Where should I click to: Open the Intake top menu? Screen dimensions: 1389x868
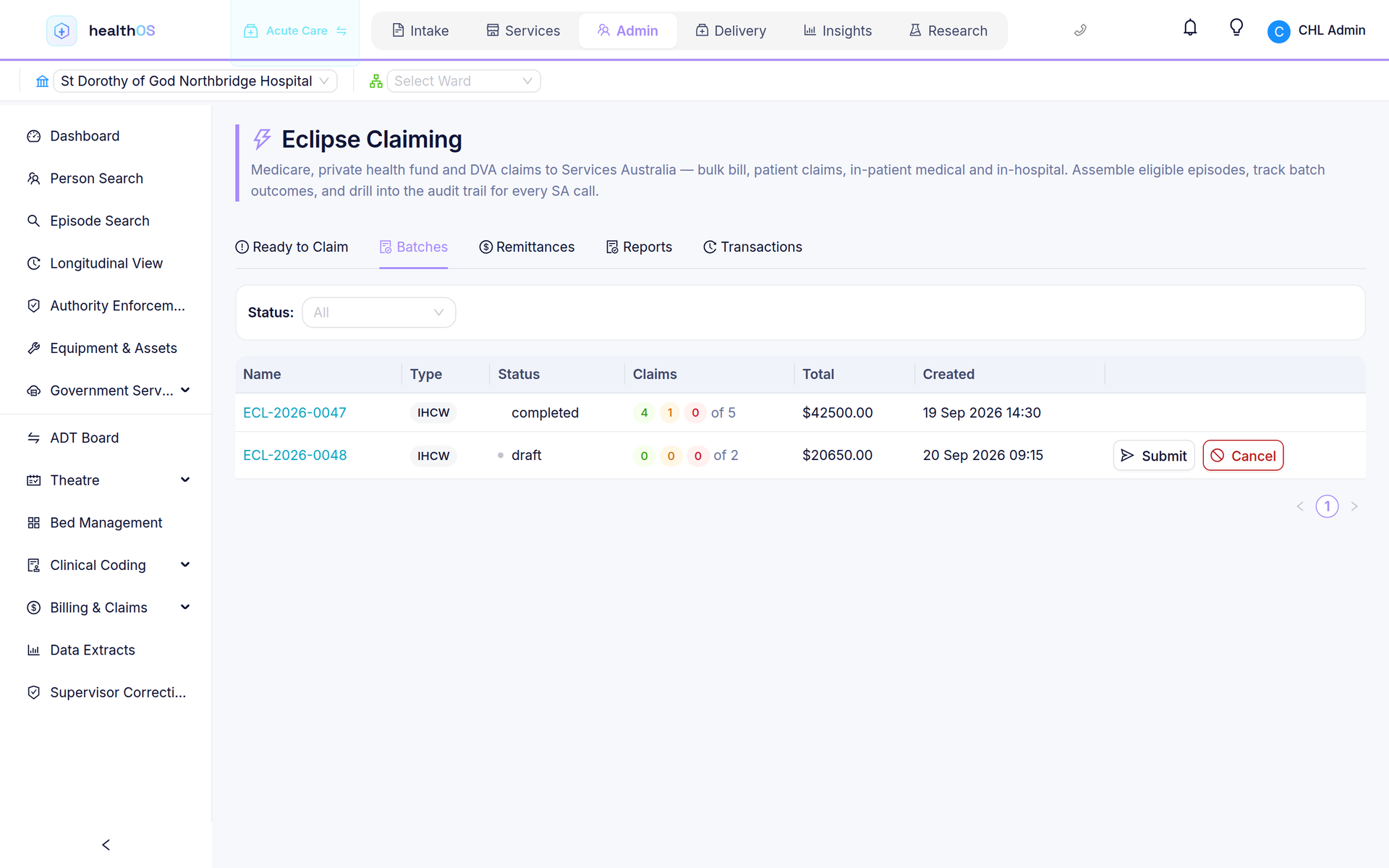(x=420, y=30)
